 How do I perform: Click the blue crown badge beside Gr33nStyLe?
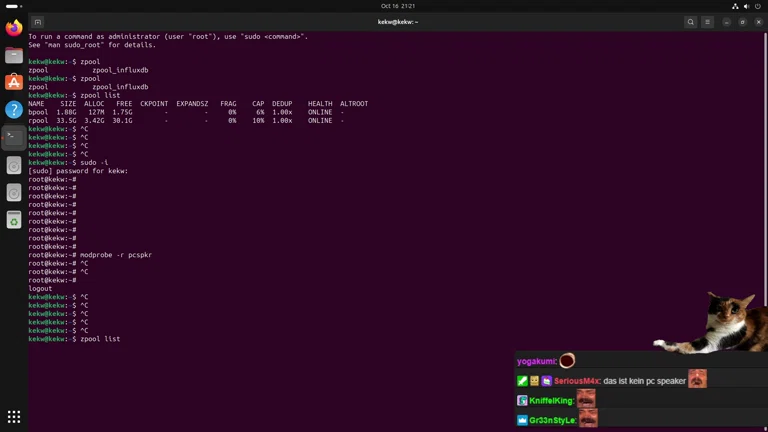[x=522, y=420]
